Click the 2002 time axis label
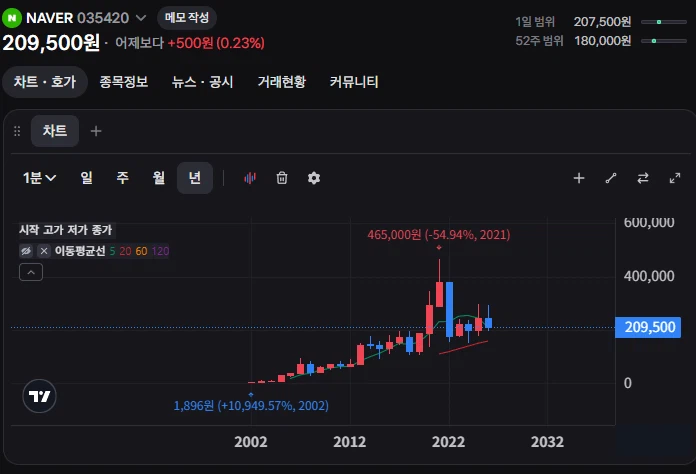696x474 pixels. [x=251, y=442]
